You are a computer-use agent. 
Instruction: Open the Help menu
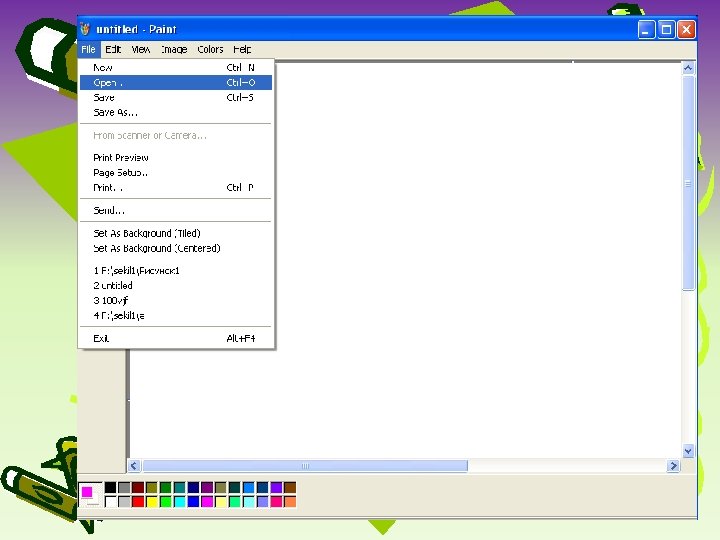pos(242,49)
